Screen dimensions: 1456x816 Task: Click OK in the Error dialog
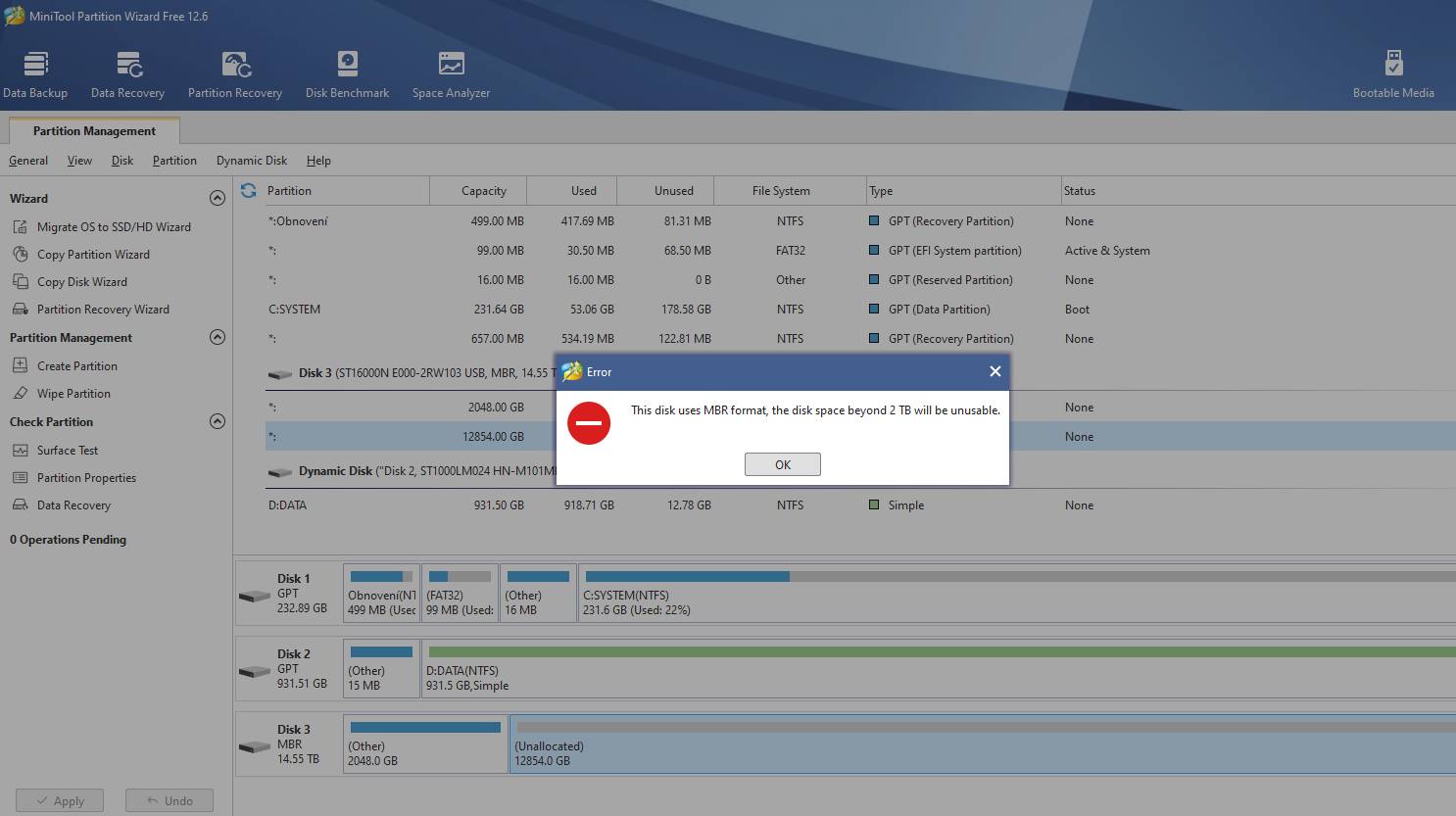(x=783, y=464)
